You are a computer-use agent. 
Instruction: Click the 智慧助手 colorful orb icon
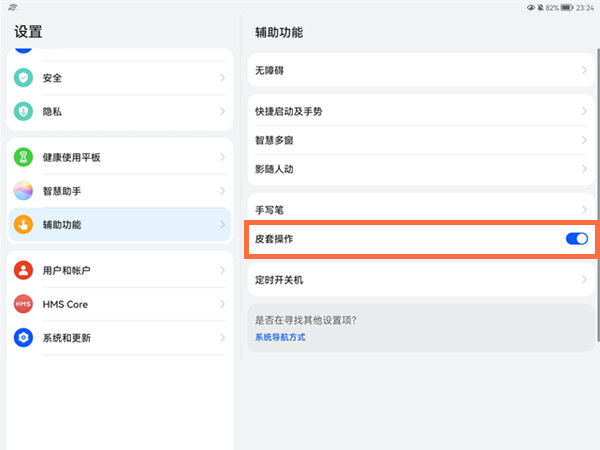[x=23, y=191]
